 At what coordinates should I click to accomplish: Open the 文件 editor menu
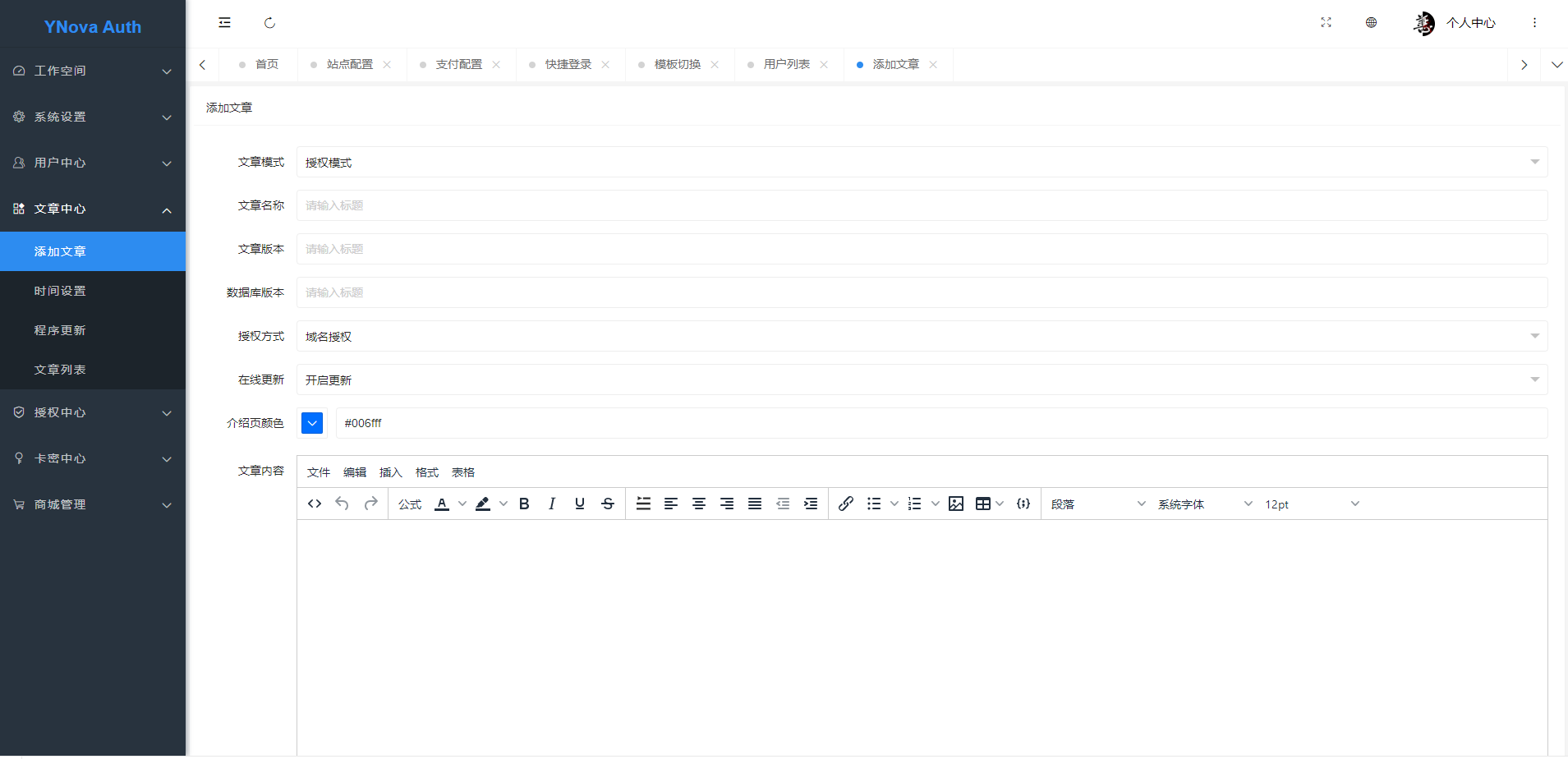click(319, 472)
